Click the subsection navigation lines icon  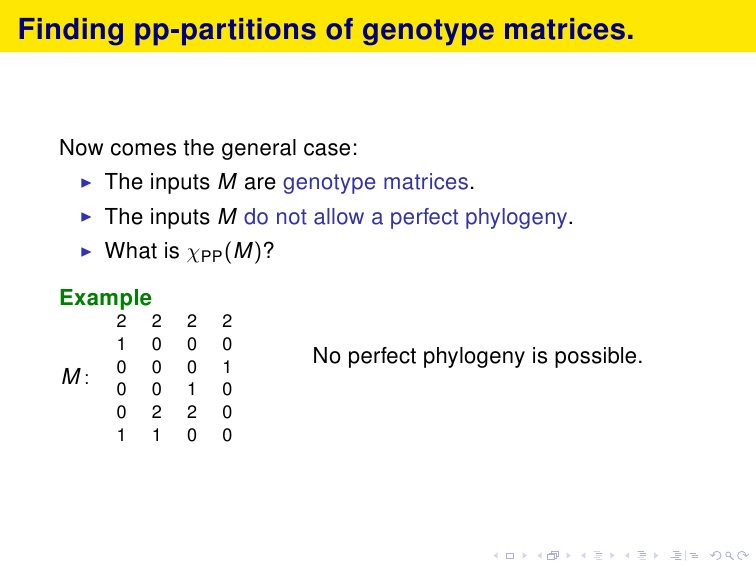click(598, 555)
